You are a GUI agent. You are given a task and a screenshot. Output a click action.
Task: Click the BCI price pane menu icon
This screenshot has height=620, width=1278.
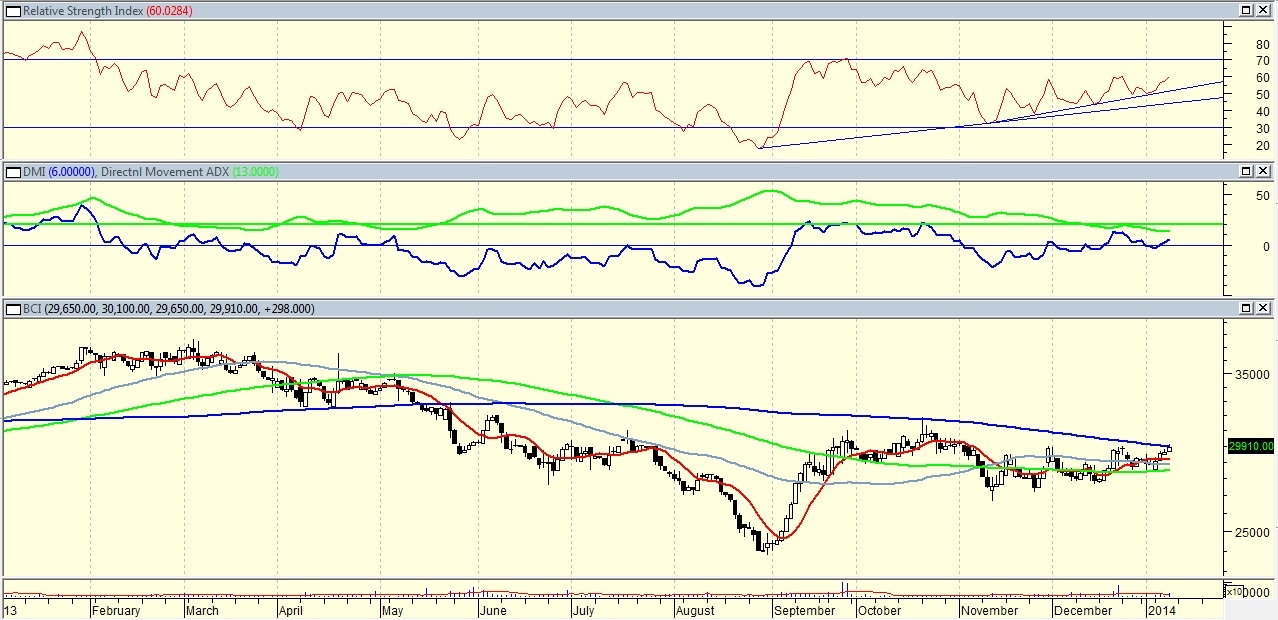[x=12, y=309]
